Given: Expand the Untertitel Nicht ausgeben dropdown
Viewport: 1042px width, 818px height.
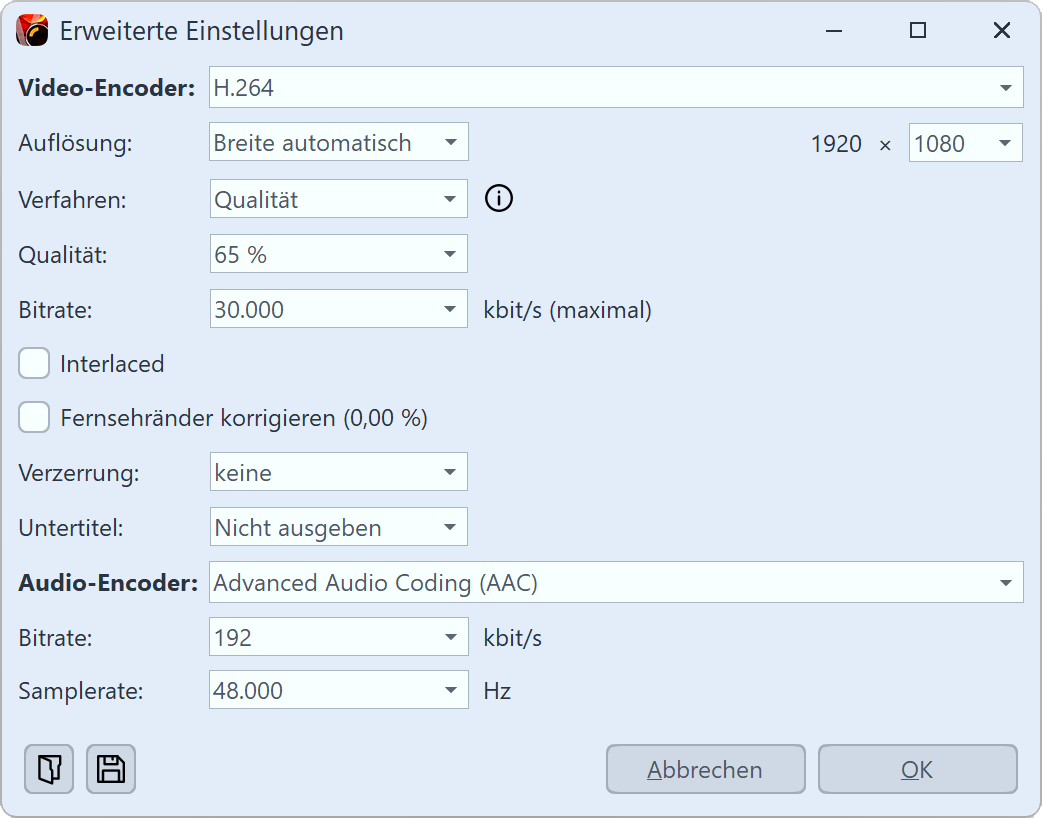Looking at the screenshot, I should 338,528.
